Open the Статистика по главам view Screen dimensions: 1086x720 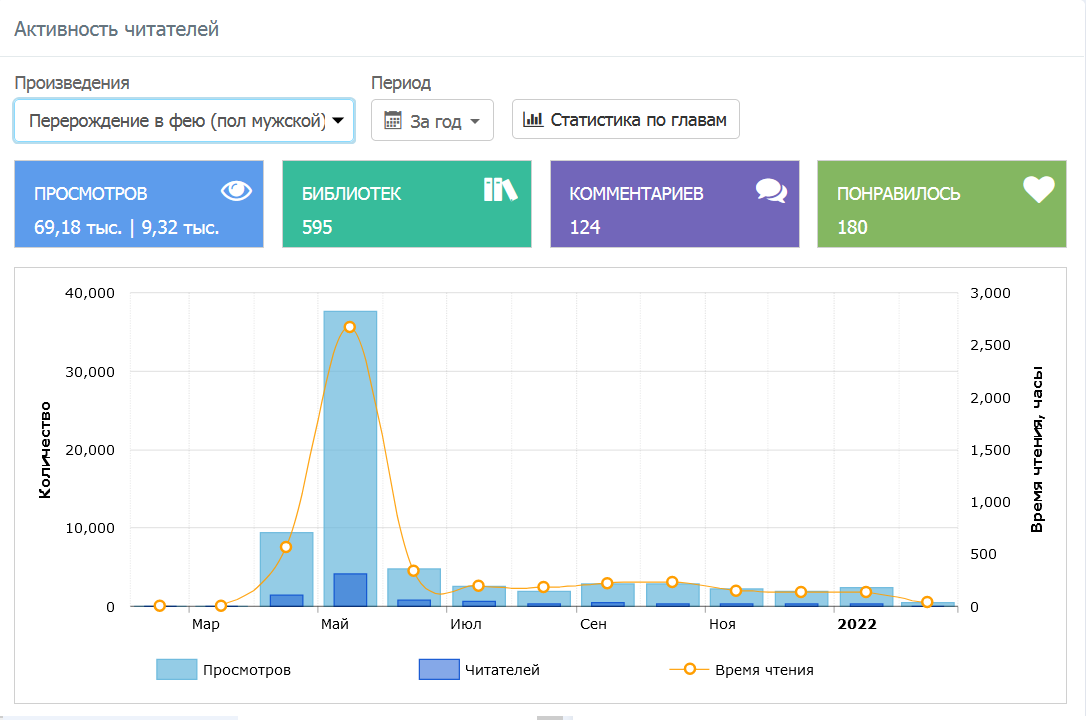click(626, 119)
